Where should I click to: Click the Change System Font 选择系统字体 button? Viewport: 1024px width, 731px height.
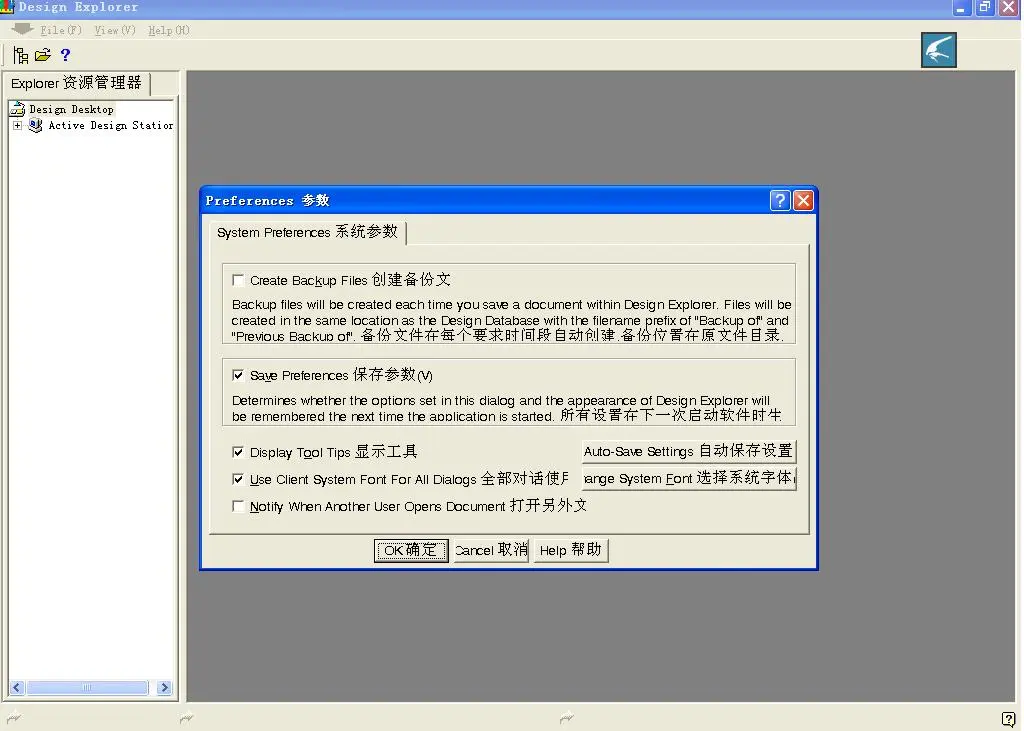tap(688, 478)
